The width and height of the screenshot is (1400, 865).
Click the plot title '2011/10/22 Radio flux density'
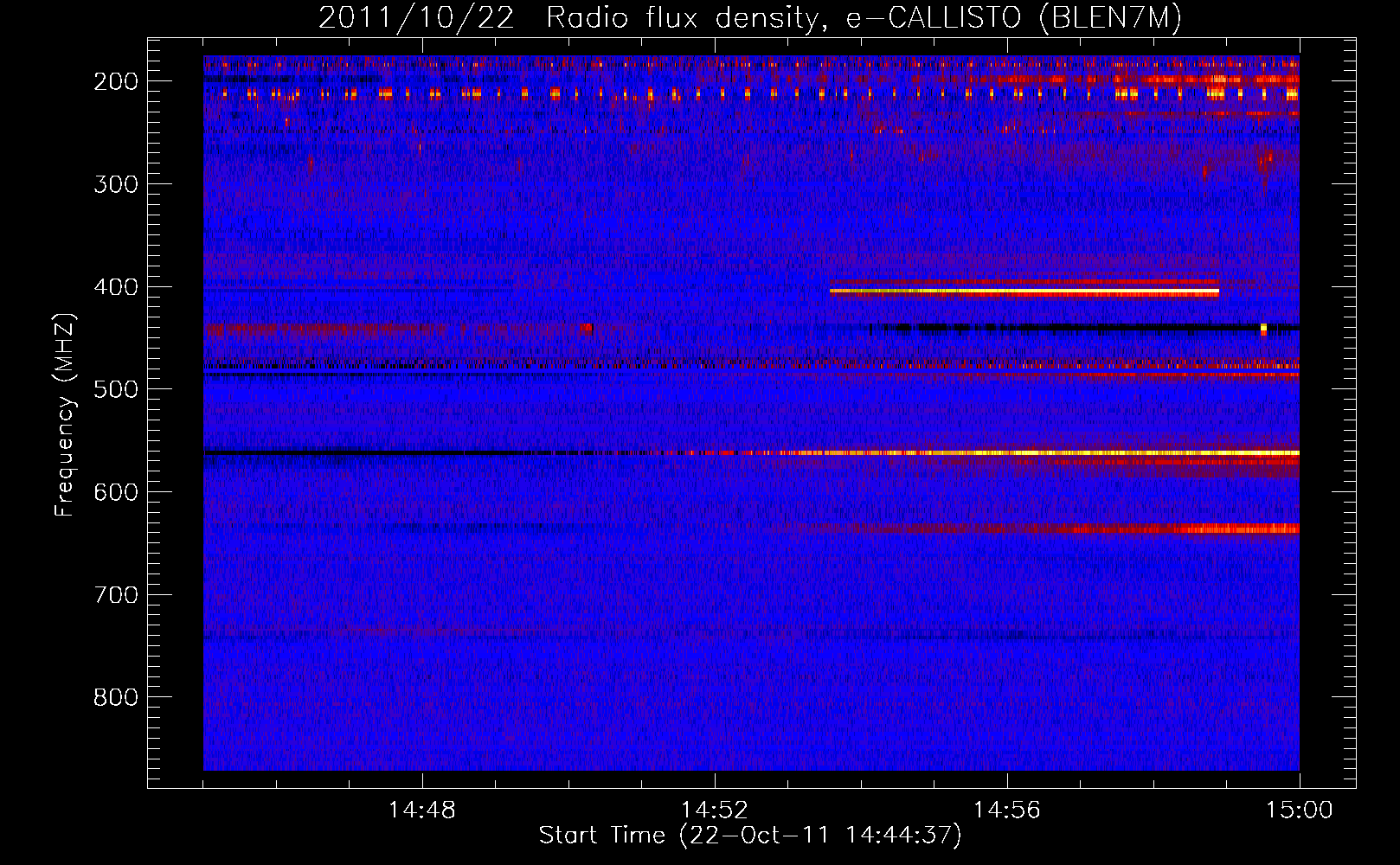749,18
